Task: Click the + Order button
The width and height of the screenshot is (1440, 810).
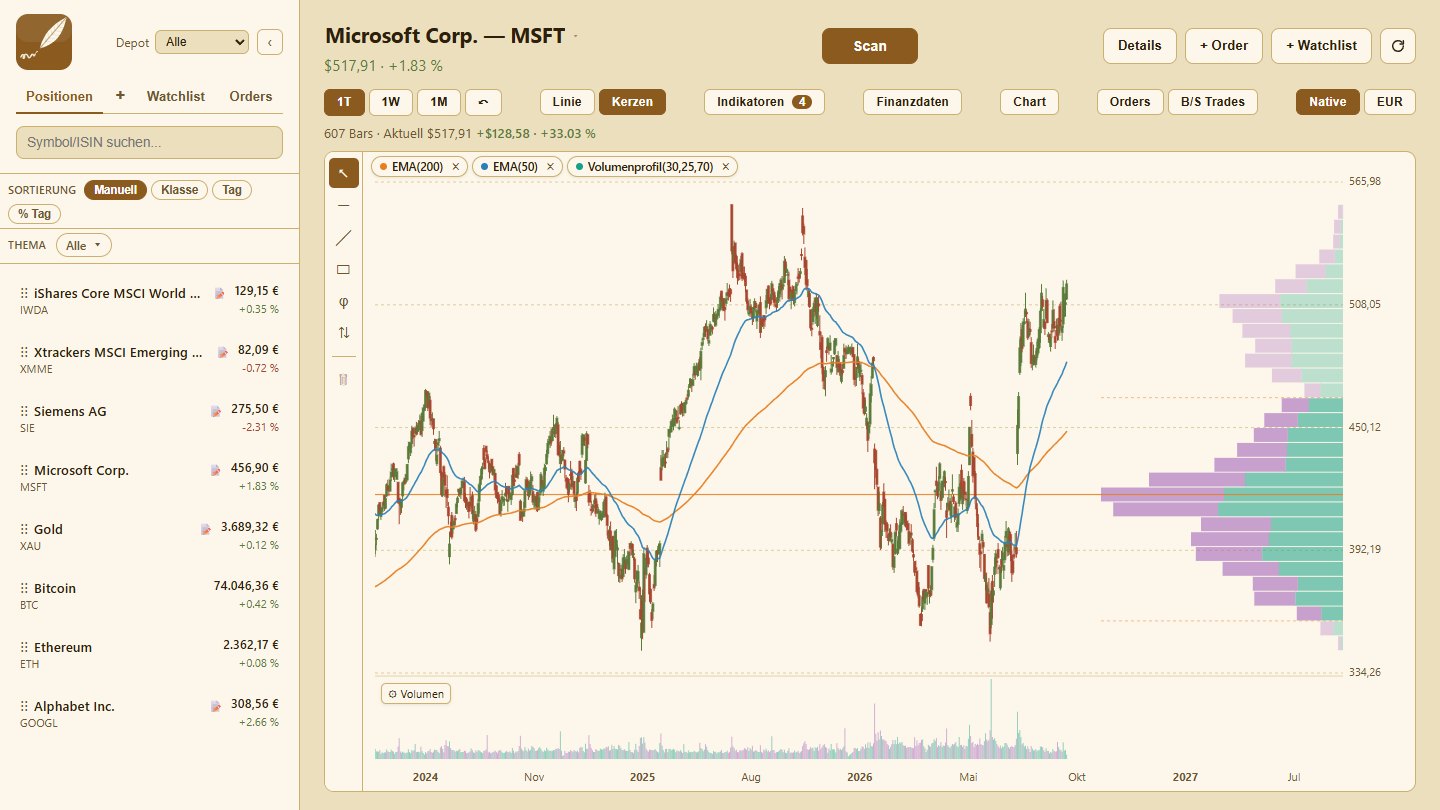Action: click(1224, 45)
